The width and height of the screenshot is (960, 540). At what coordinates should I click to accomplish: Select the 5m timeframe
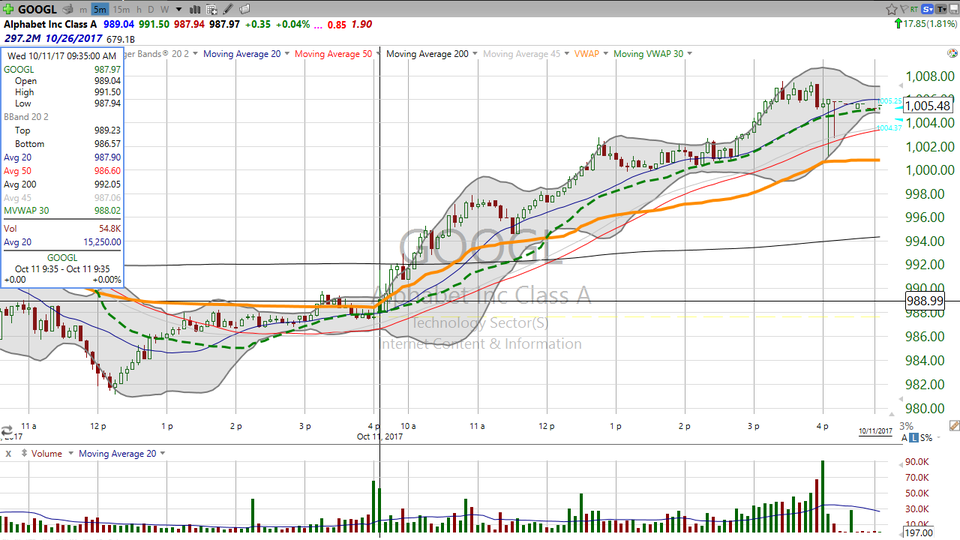tap(100, 9)
